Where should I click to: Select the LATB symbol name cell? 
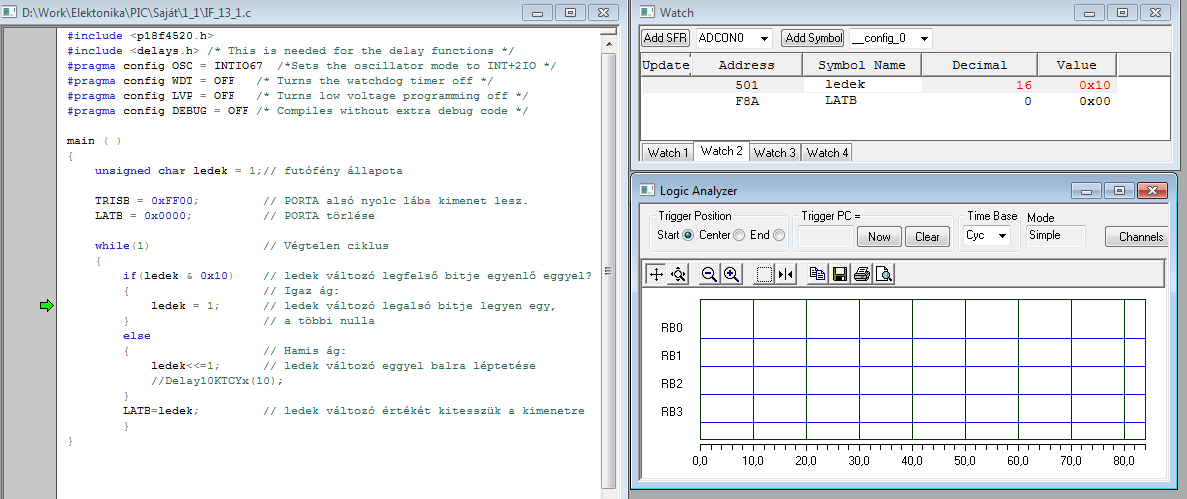tap(862, 101)
